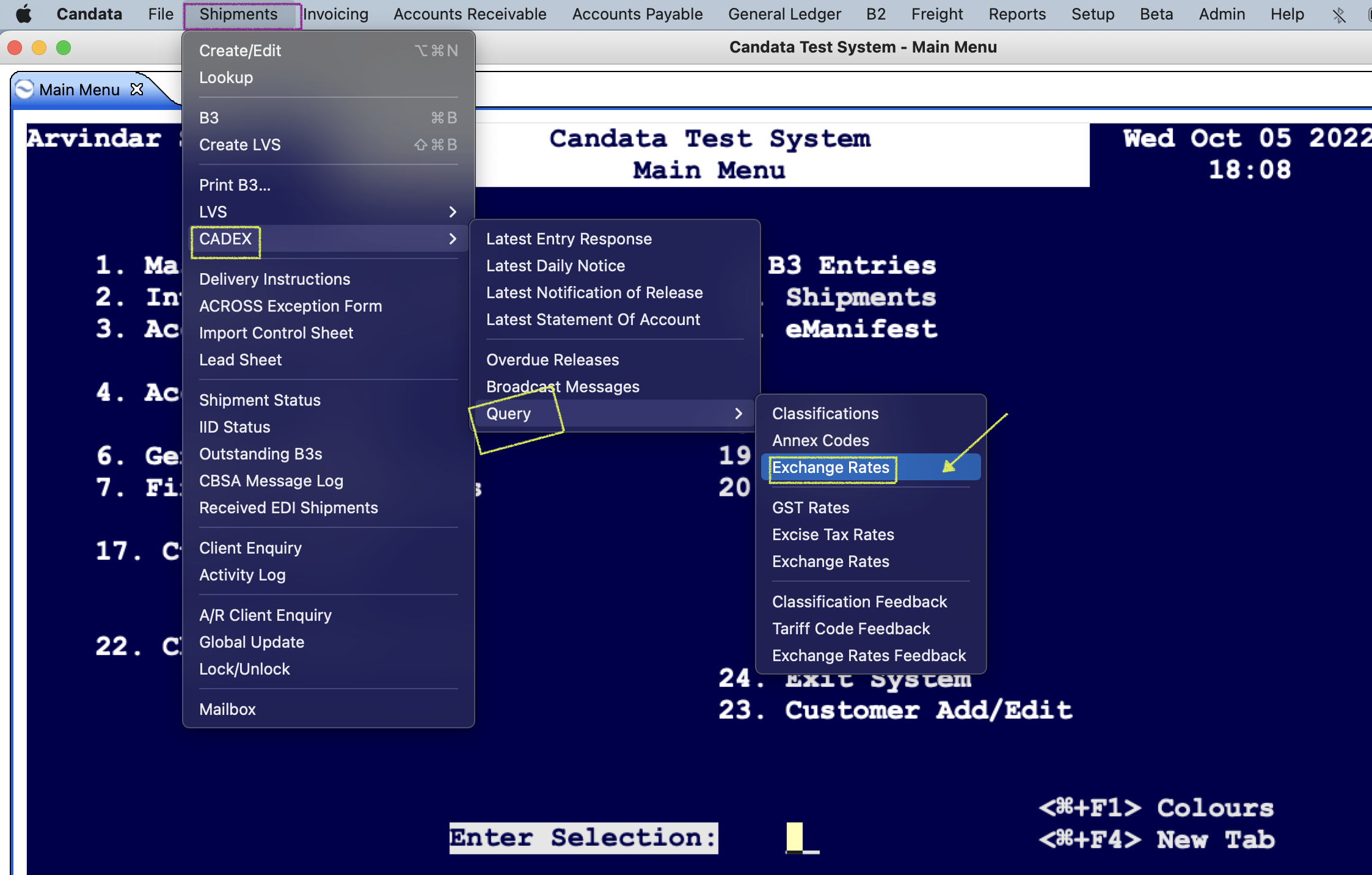Open the Freight menu

pos(937,14)
